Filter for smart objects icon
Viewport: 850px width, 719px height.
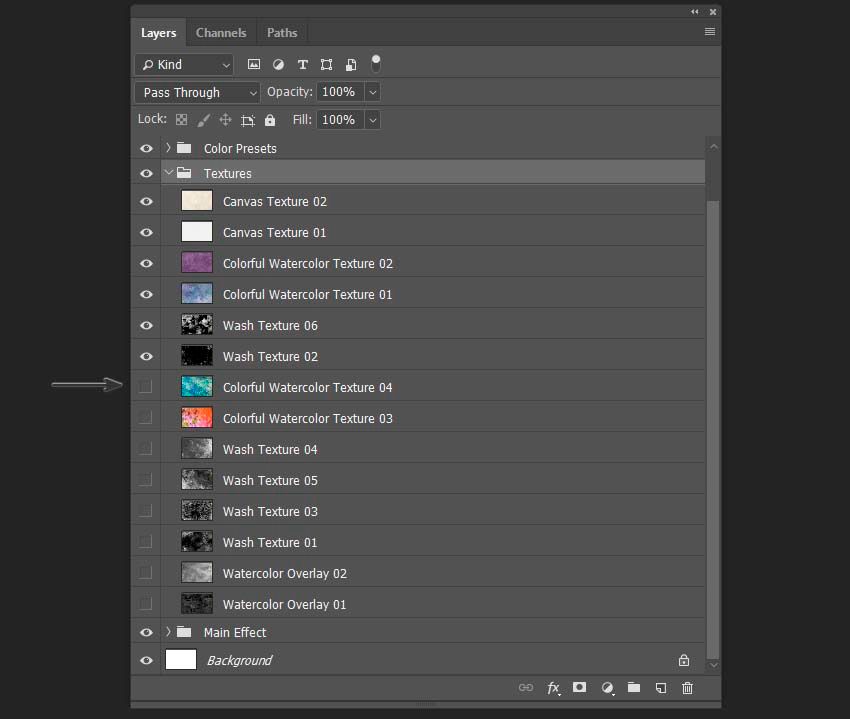click(x=351, y=65)
